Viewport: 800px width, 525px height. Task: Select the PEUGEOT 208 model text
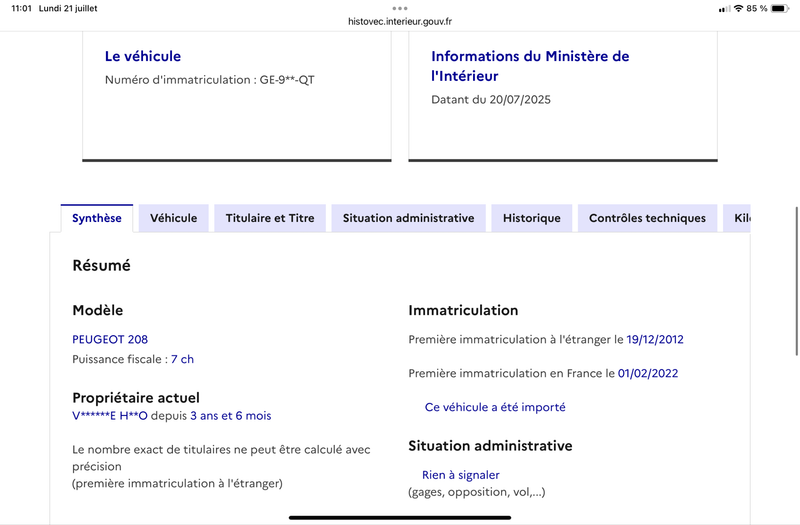[110, 339]
